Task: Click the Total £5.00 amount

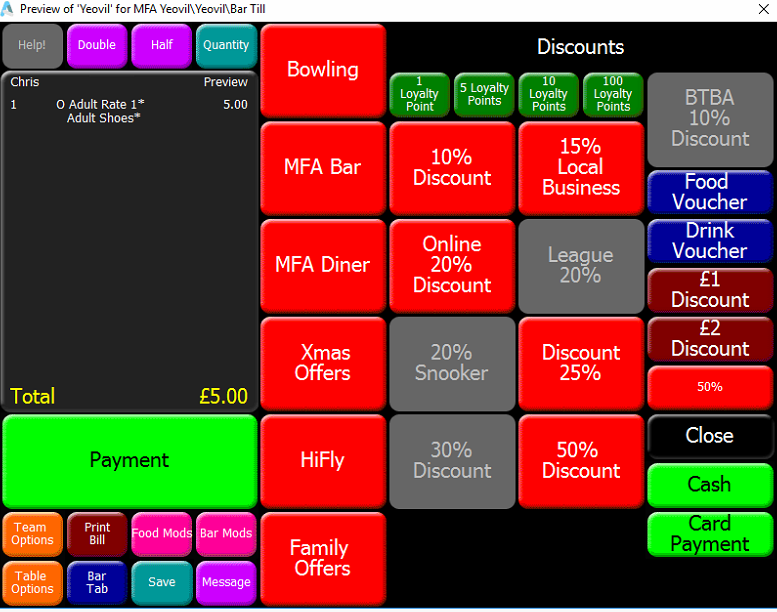Action: [x=223, y=396]
